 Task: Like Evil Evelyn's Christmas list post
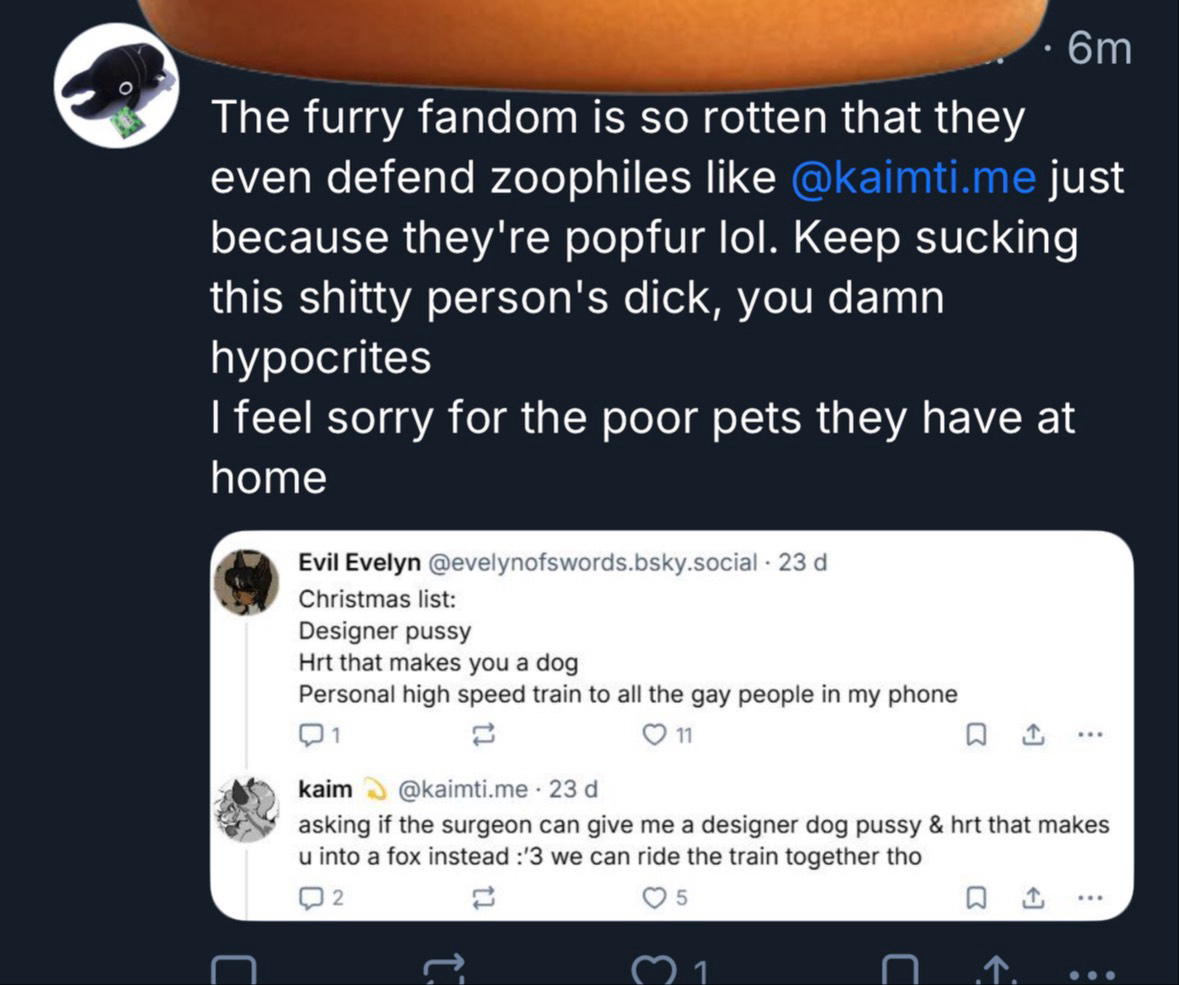click(655, 737)
